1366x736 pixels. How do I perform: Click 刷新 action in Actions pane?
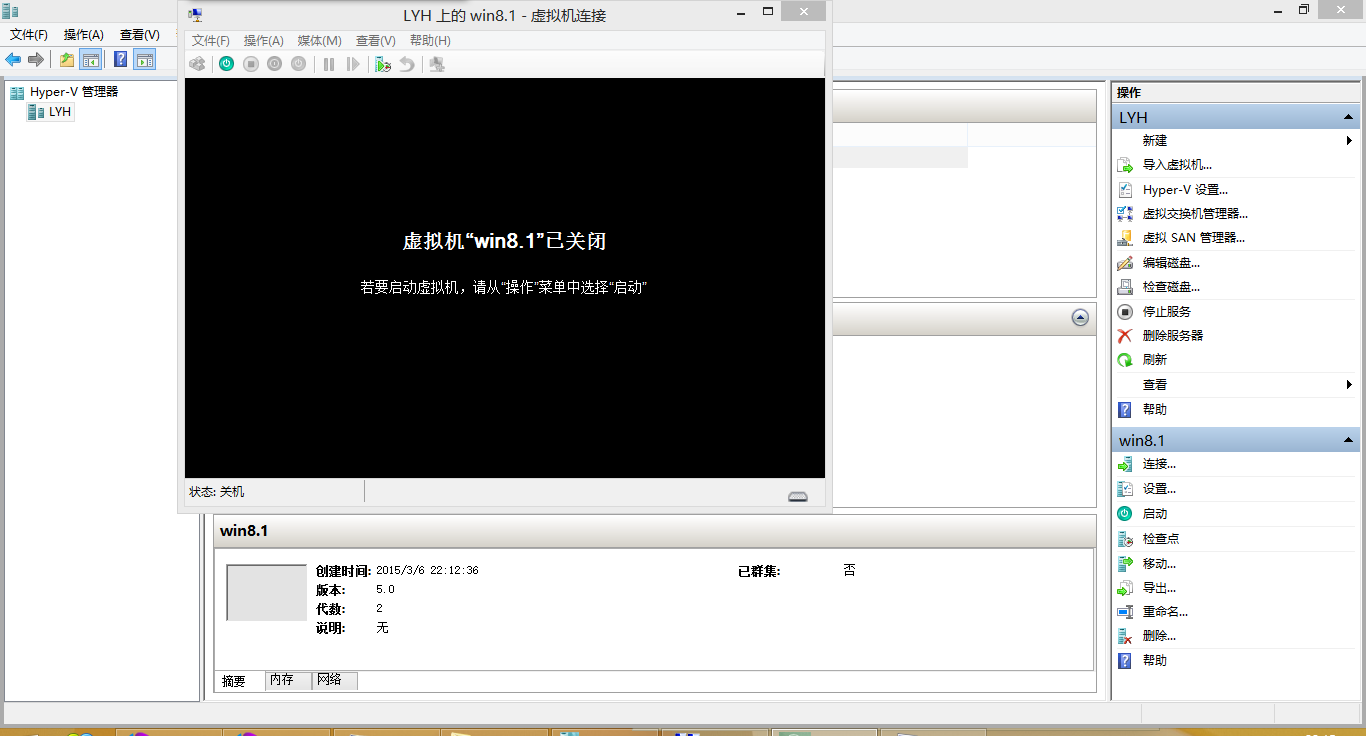pos(1155,360)
